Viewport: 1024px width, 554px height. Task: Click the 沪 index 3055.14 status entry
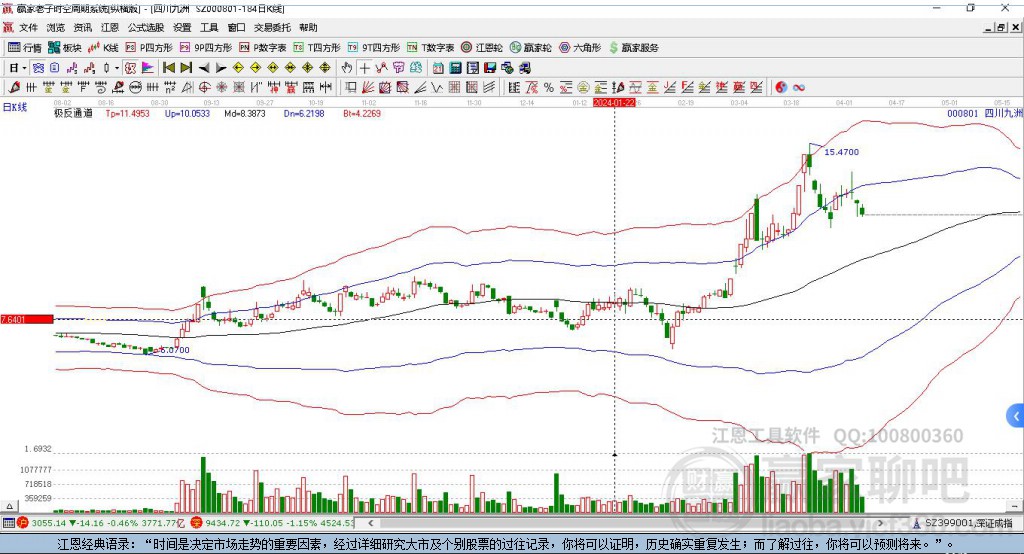(x=103, y=523)
